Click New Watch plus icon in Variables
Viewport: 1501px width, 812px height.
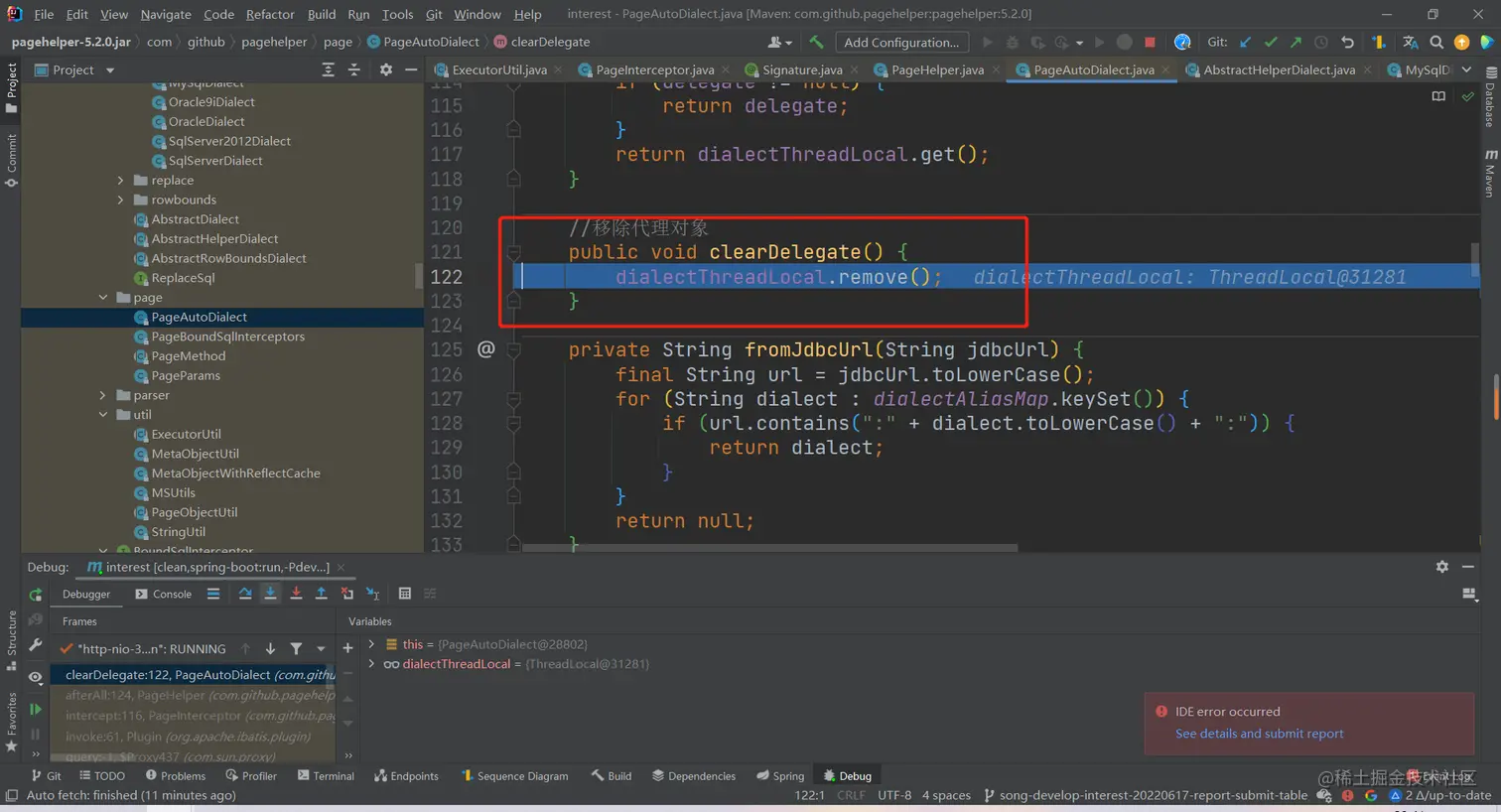click(x=347, y=648)
